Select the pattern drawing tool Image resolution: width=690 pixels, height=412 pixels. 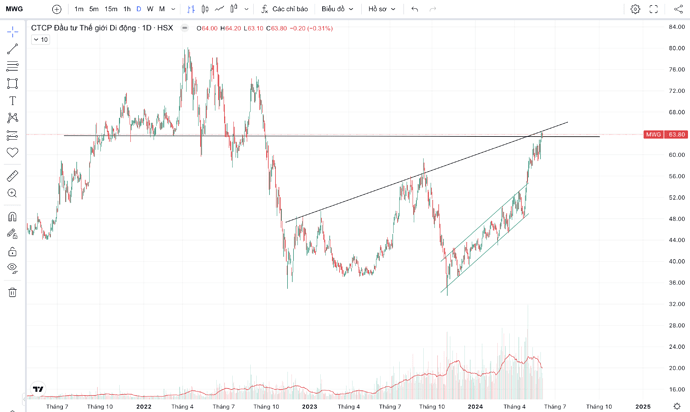pos(12,118)
